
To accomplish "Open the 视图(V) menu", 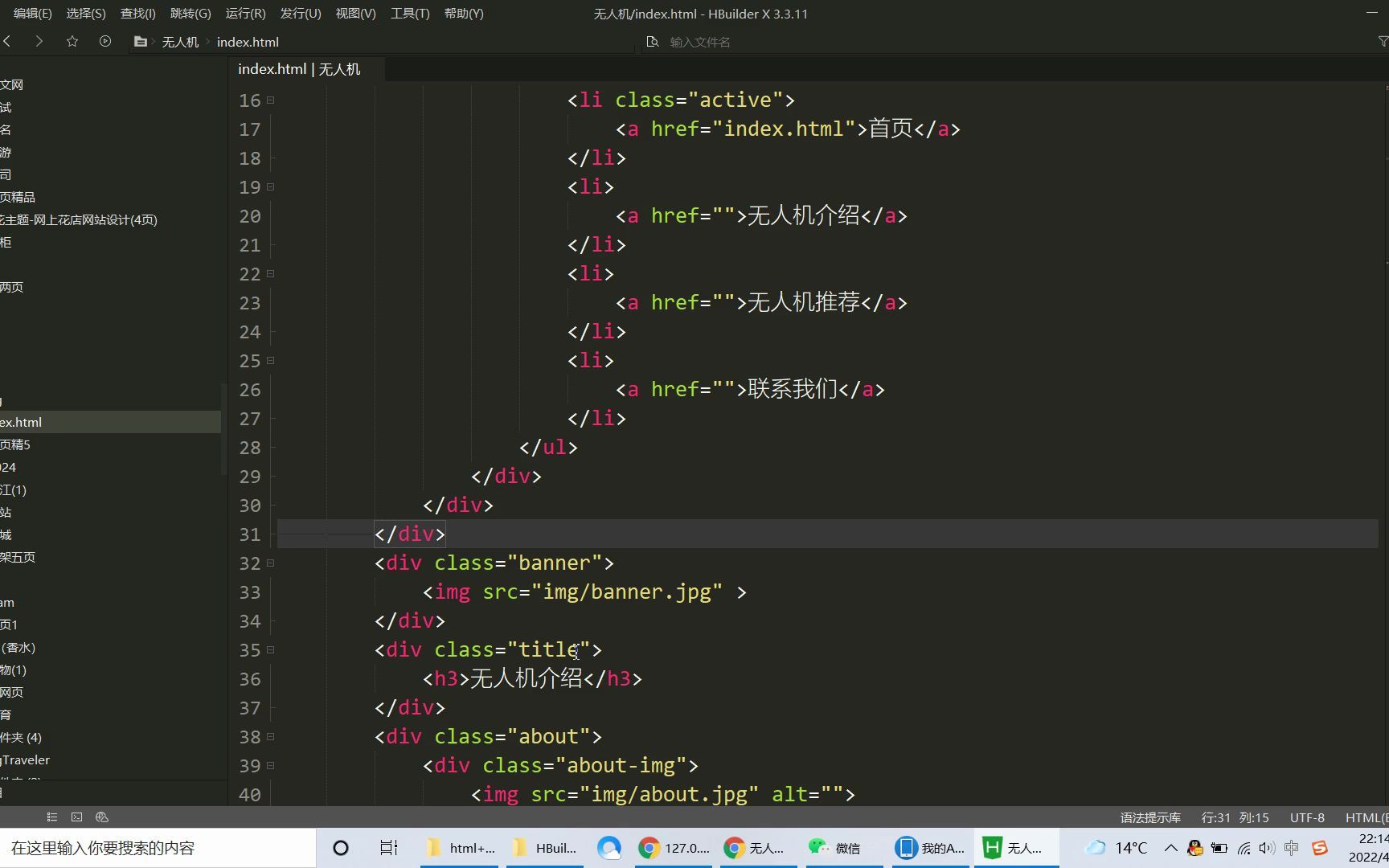I will click(355, 14).
